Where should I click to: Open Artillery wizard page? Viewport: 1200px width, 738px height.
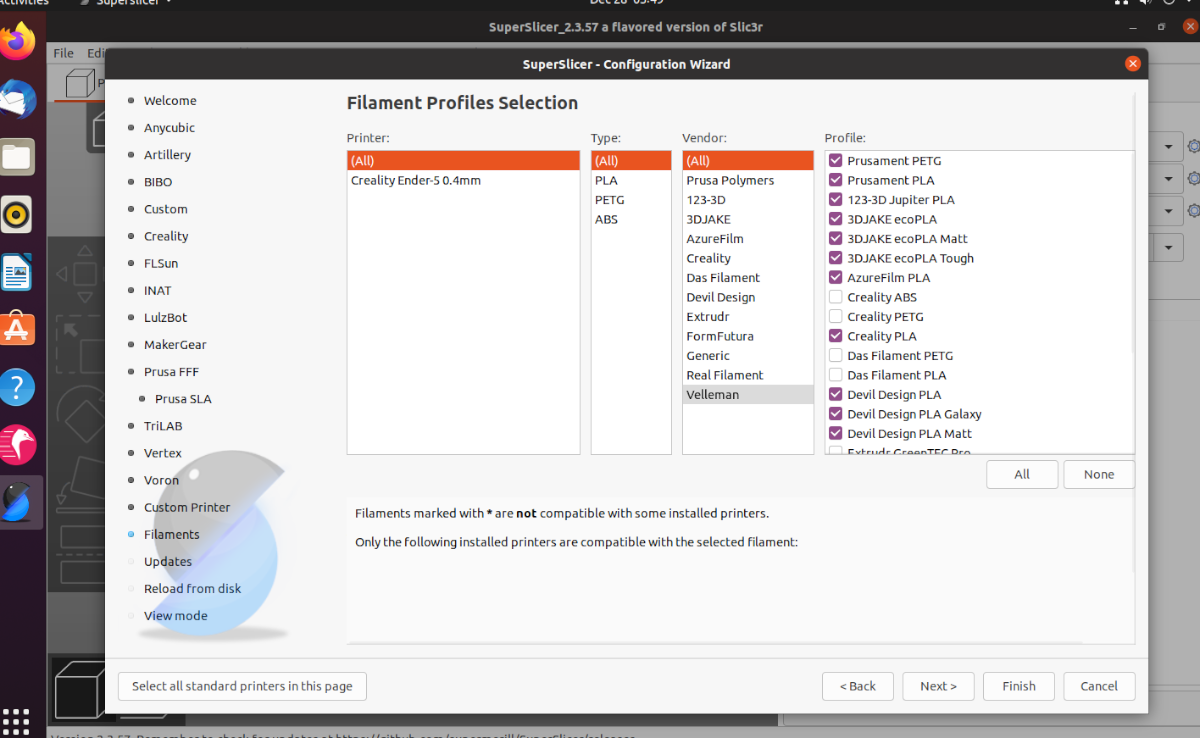pyautogui.click(x=167, y=154)
